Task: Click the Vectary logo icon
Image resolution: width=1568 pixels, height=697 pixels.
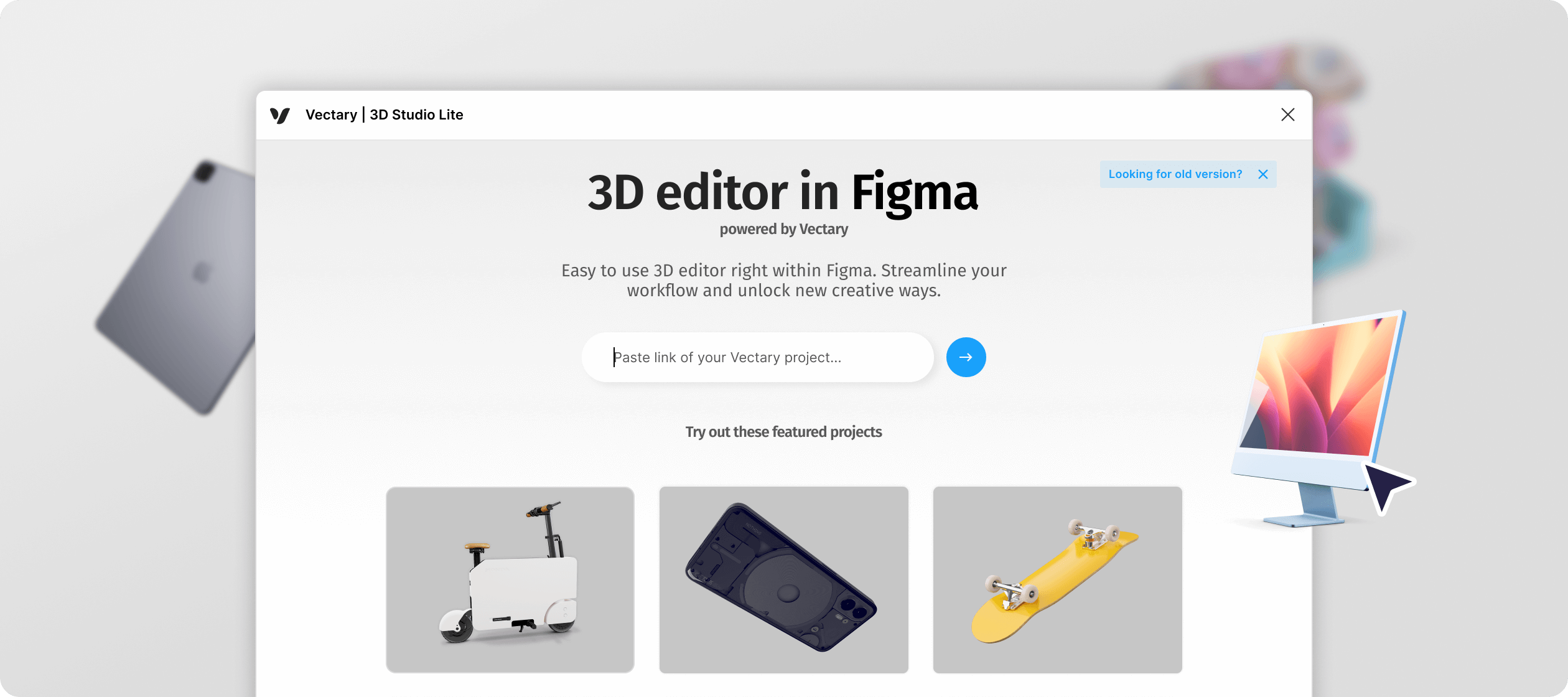Action: (x=280, y=115)
